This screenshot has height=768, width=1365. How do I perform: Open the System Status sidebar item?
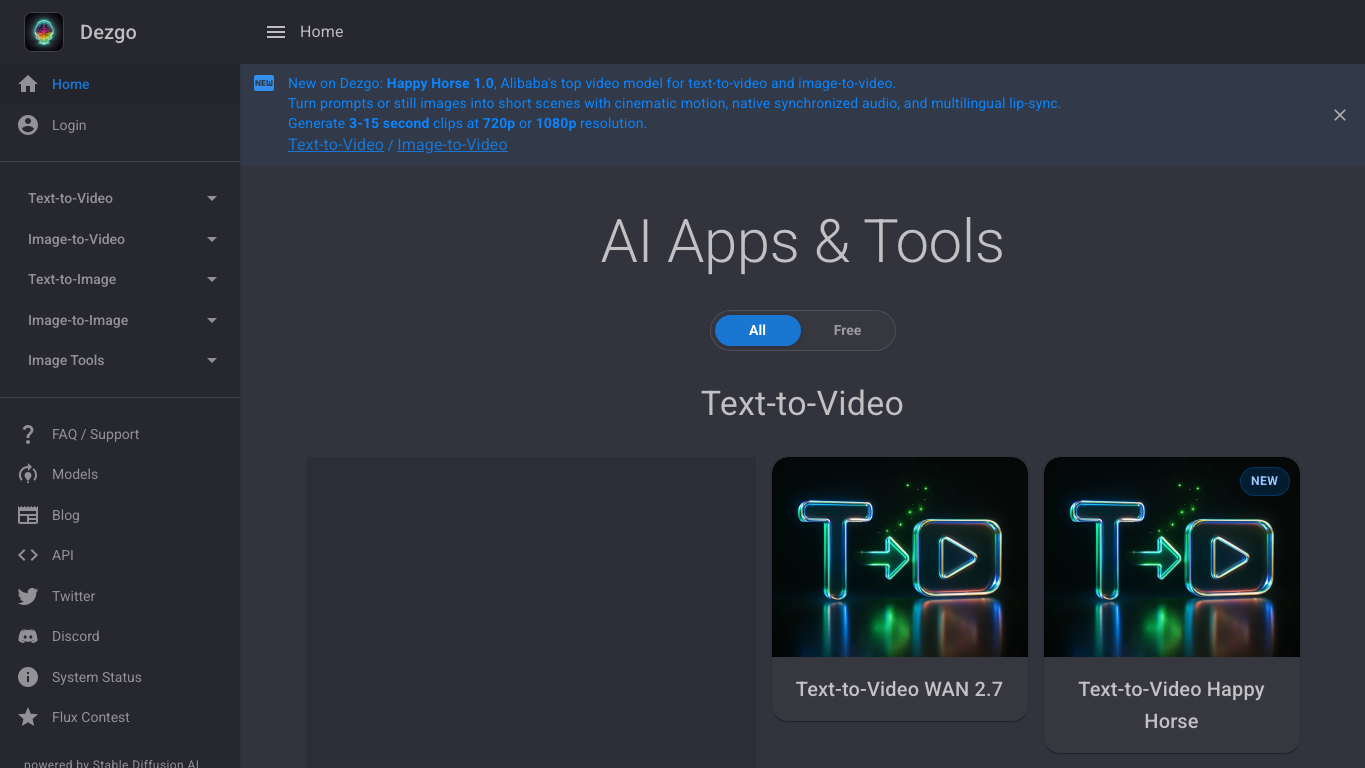[120, 677]
